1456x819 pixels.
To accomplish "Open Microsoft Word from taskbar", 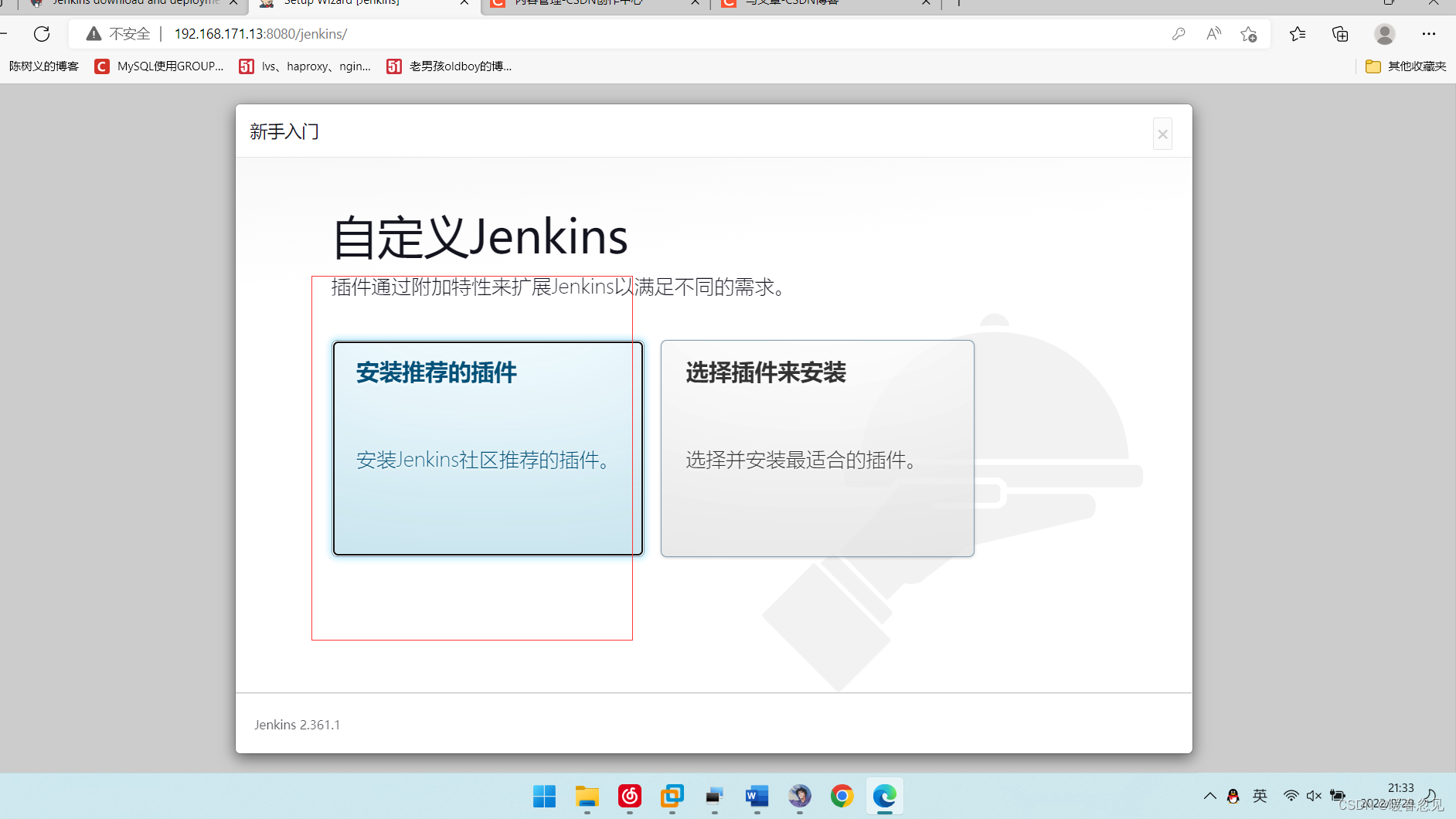I will pos(757,796).
